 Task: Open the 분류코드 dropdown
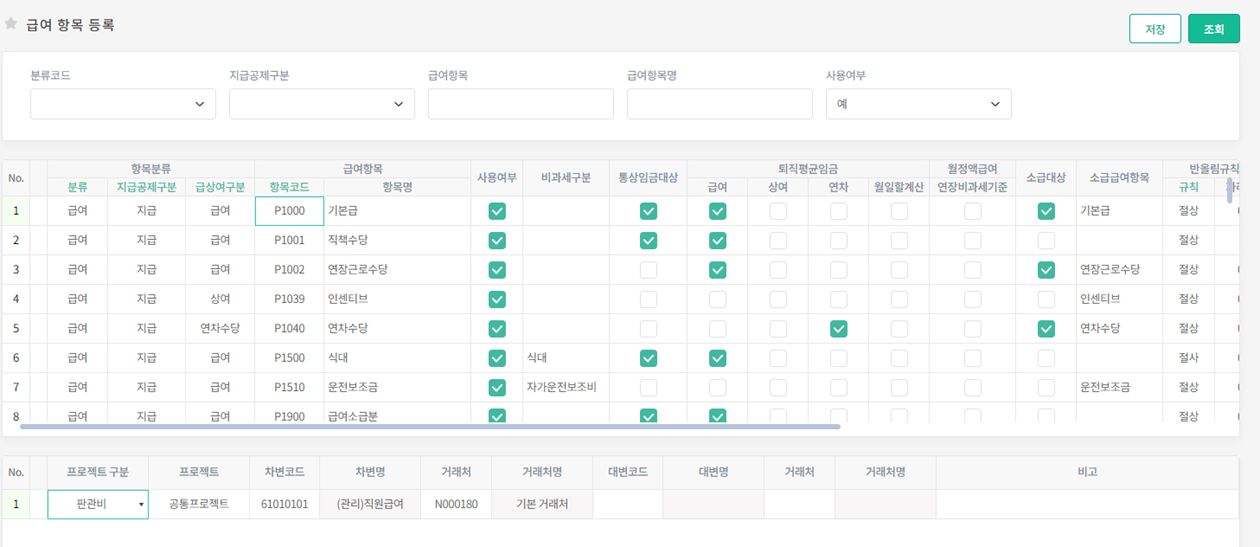point(123,104)
